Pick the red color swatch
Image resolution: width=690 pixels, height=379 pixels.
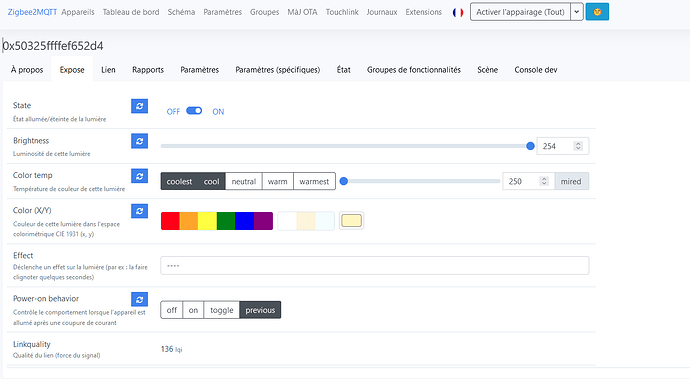click(x=170, y=221)
